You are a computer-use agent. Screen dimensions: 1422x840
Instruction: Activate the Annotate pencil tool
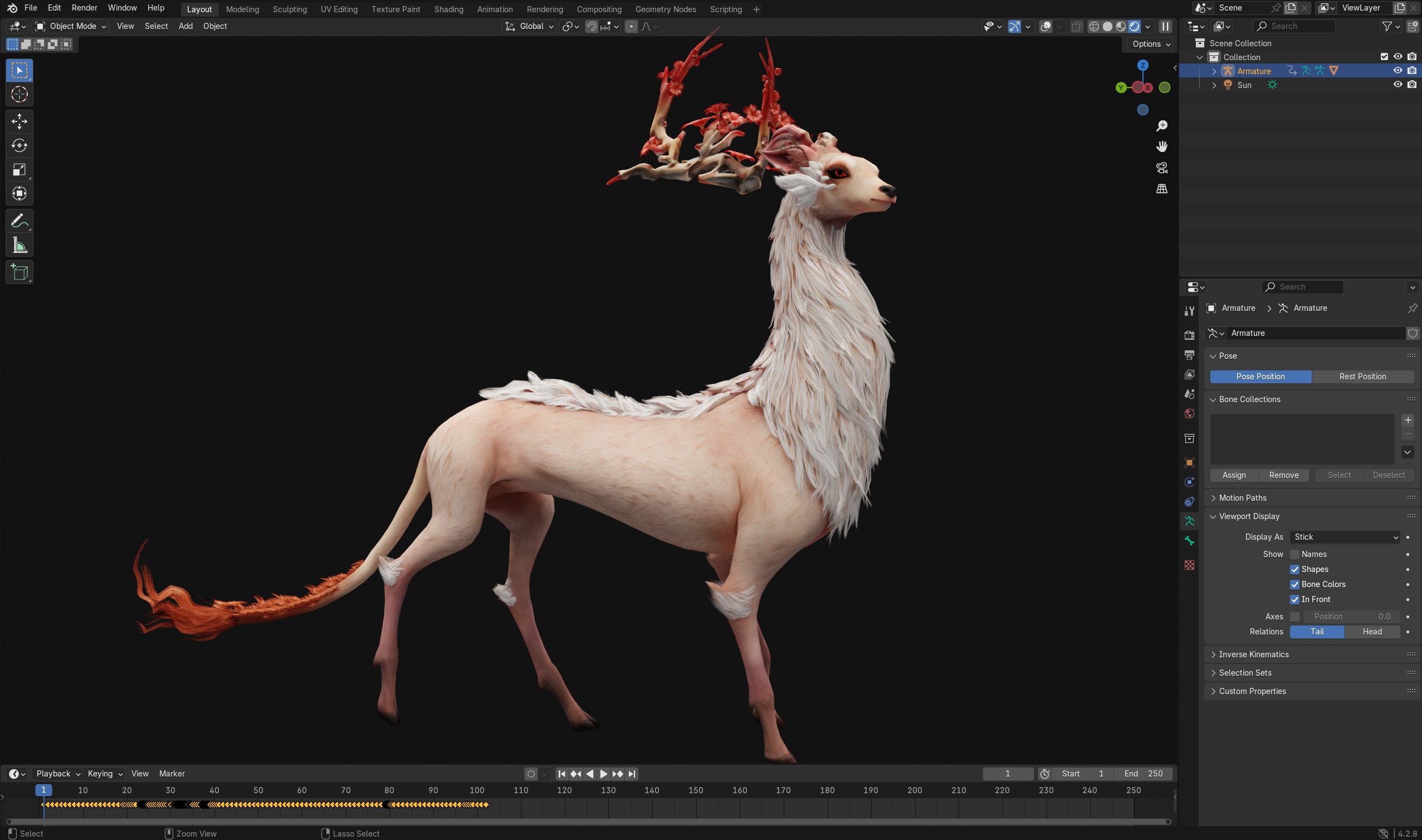19,221
